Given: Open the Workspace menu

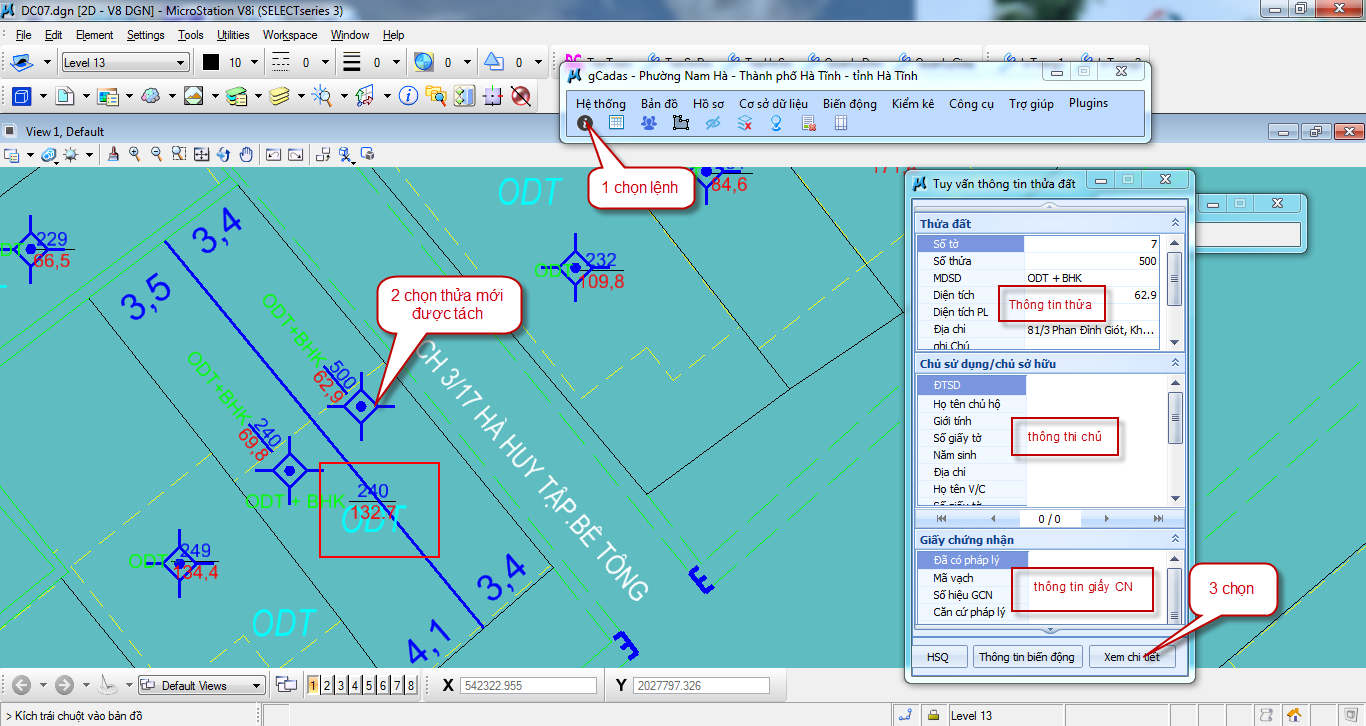Looking at the screenshot, I should 290,35.
